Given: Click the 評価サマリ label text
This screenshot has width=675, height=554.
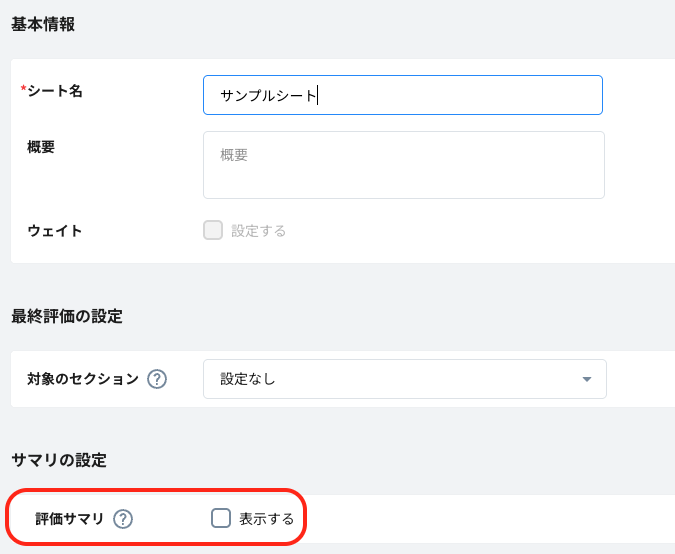Looking at the screenshot, I should pyautogui.click(x=70, y=518).
